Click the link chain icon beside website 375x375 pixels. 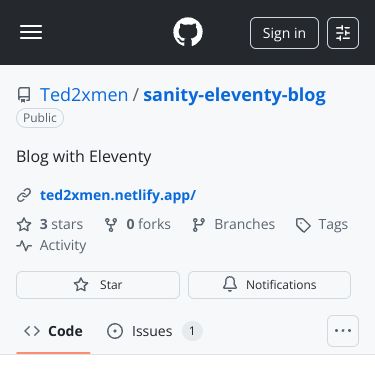24,195
